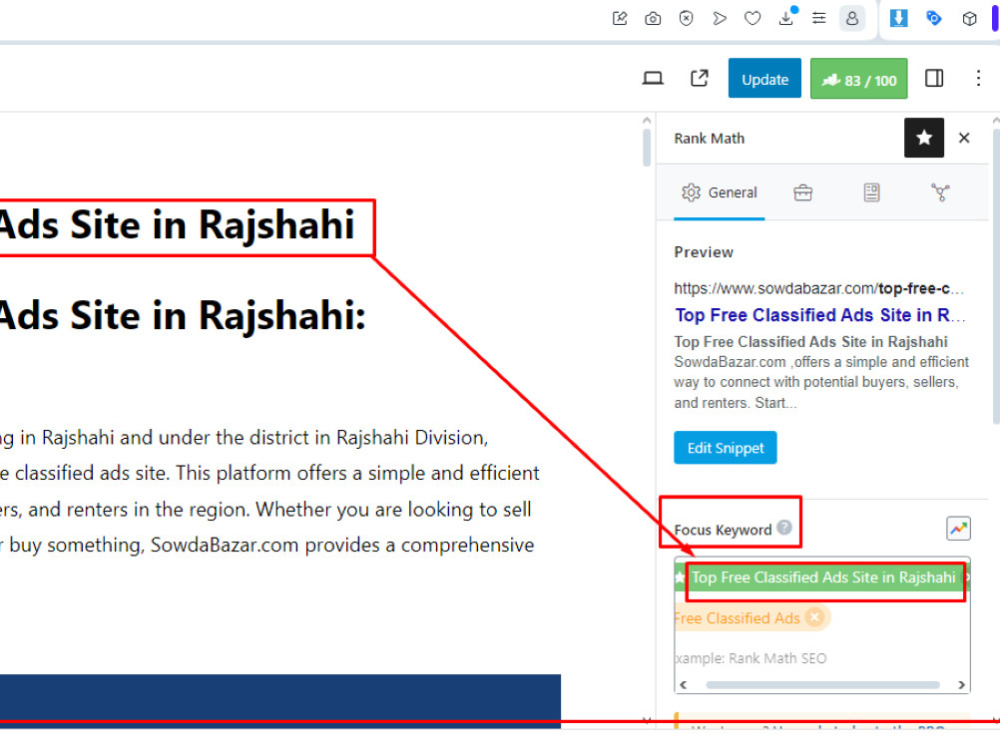
Task: Click the blue download extension icon
Action: [x=899, y=18]
